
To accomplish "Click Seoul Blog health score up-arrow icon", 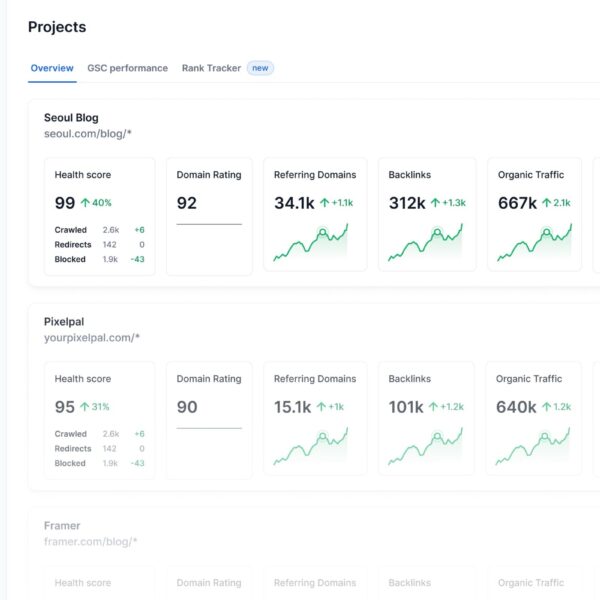I will pos(85,203).
